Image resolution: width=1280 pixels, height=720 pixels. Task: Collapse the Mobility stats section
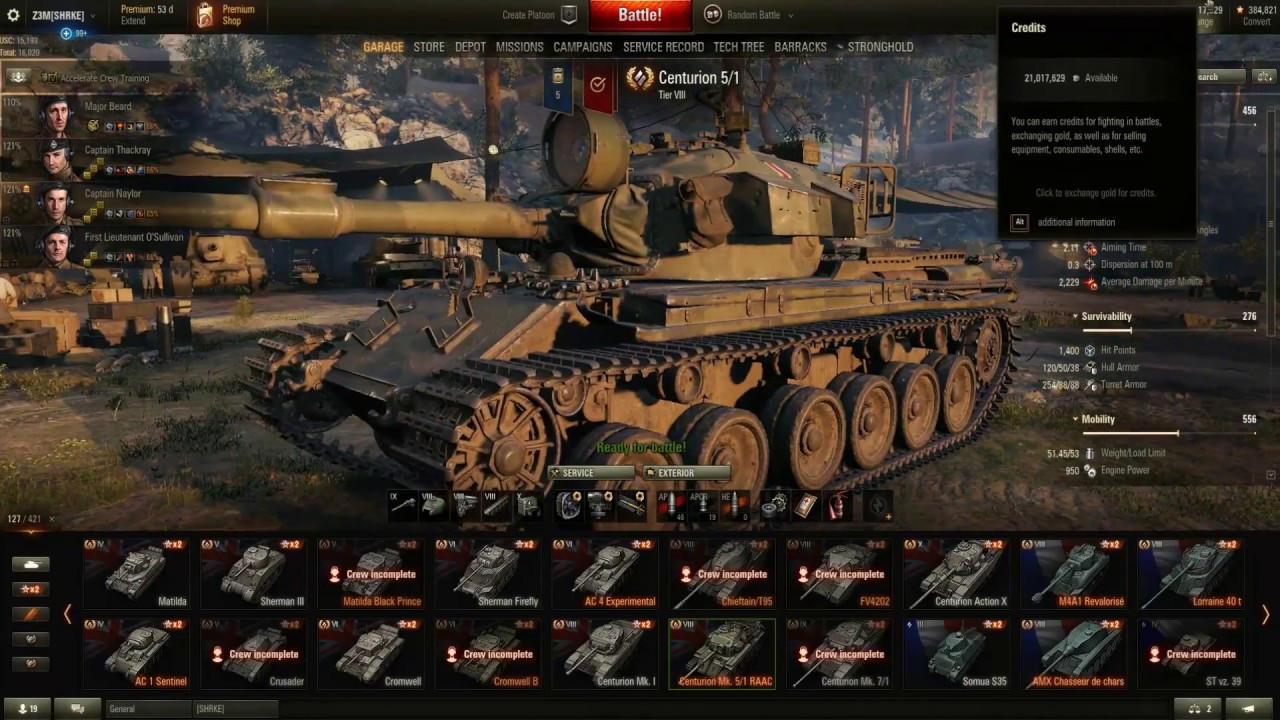[x=1097, y=419]
